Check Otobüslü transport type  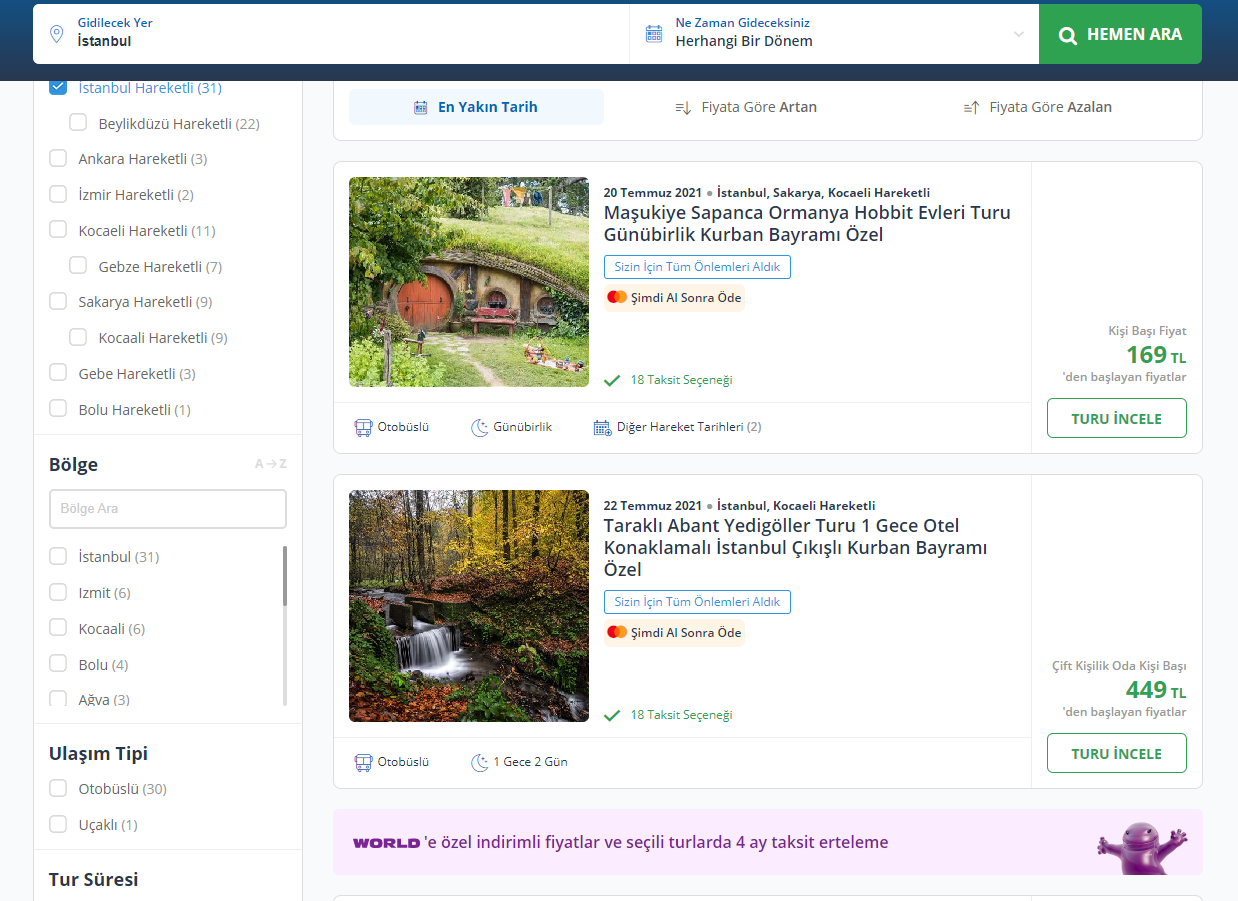click(x=58, y=788)
